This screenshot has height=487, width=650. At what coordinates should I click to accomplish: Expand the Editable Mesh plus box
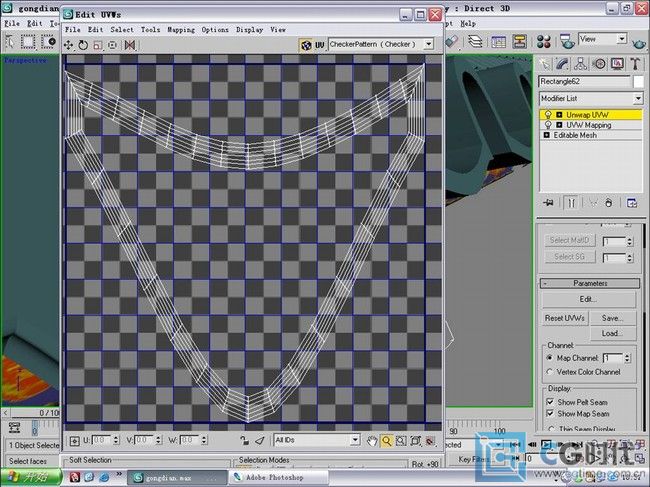[x=546, y=135]
